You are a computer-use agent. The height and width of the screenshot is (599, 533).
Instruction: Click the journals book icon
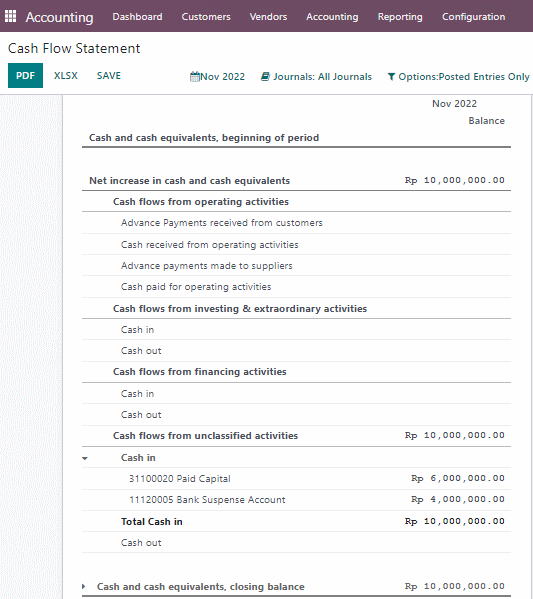pyautogui.click(x=265, y=77)
